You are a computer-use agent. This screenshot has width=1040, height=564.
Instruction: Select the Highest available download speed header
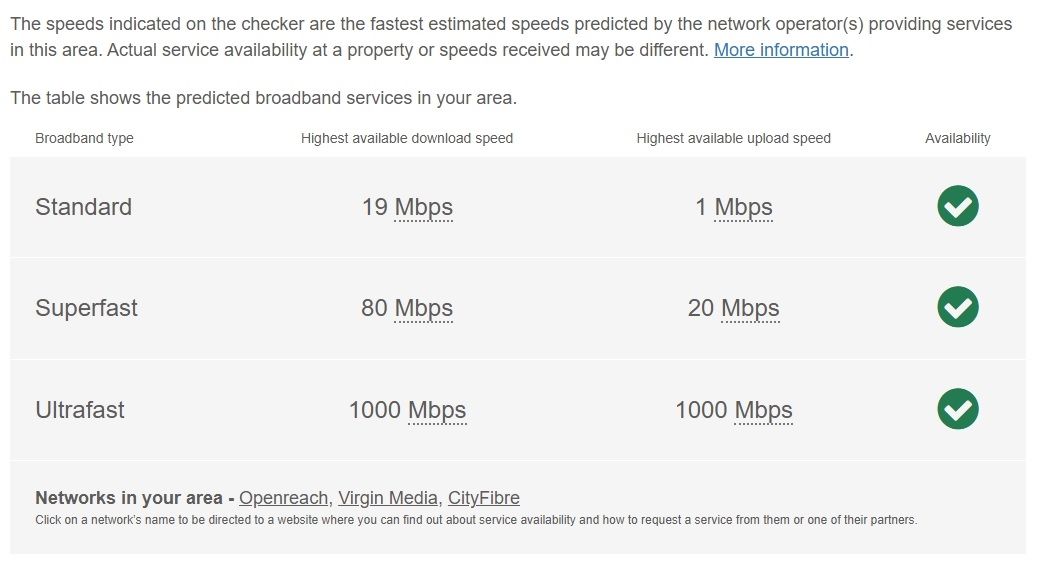407,138
